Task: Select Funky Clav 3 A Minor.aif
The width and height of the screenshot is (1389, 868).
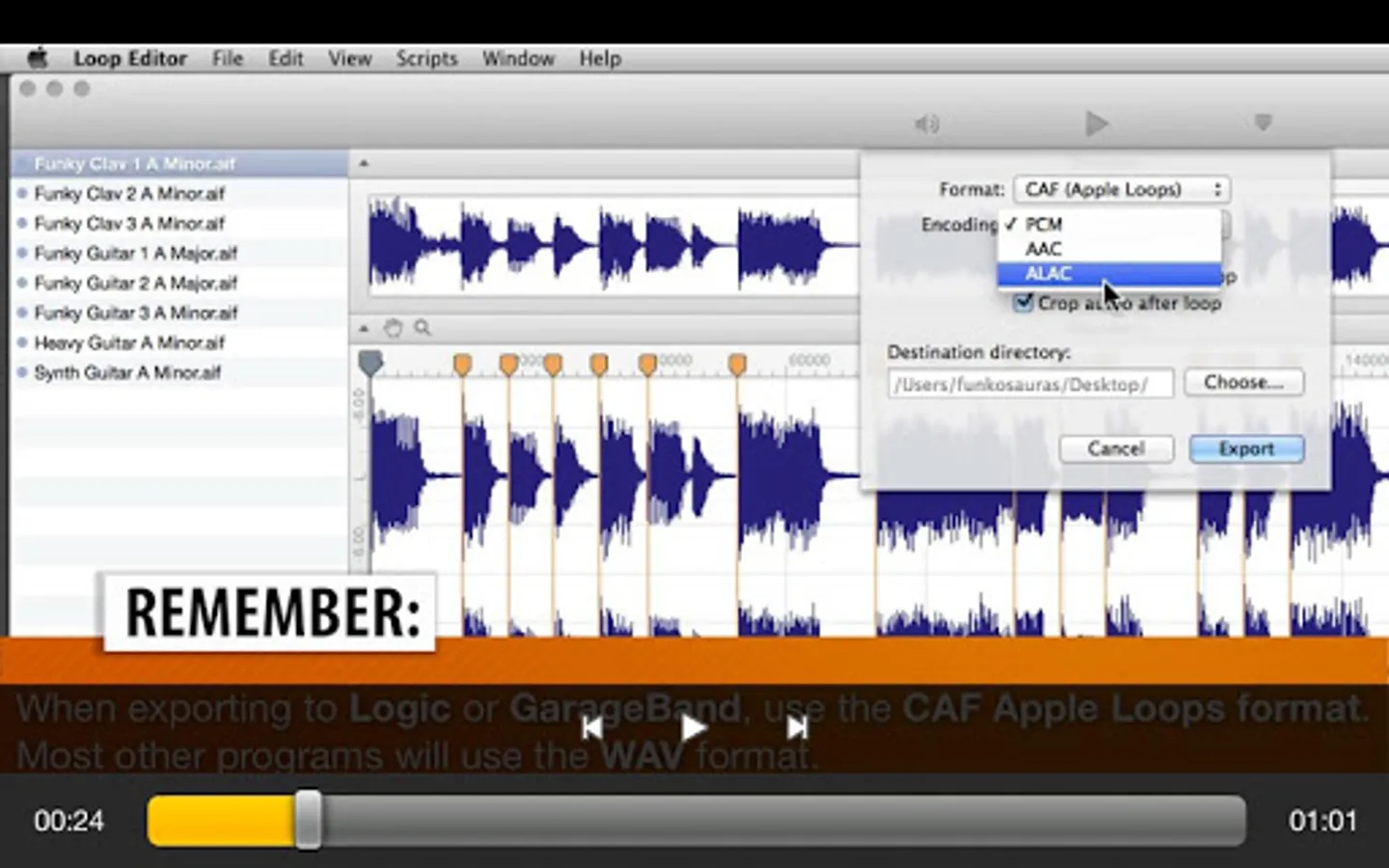Action: tap(179, 224)
